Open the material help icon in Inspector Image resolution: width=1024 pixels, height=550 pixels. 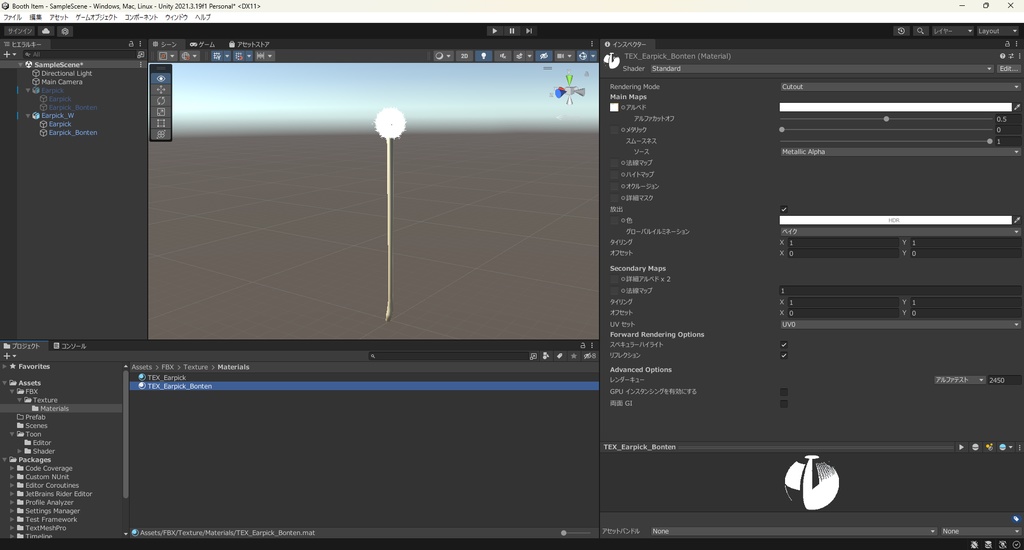[x=1002, y=56]
